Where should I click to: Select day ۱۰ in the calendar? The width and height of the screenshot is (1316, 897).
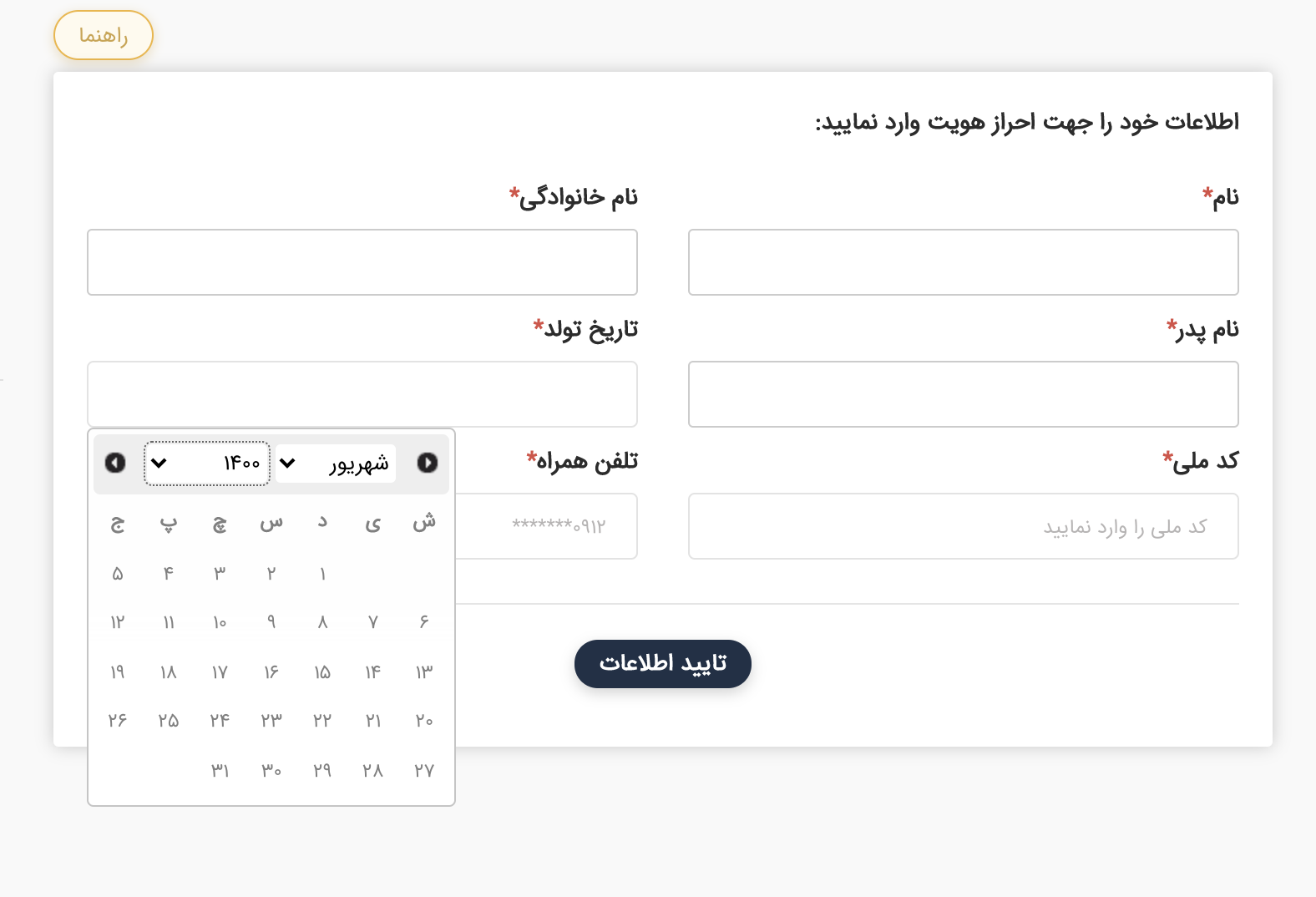[x=220, y=622]
